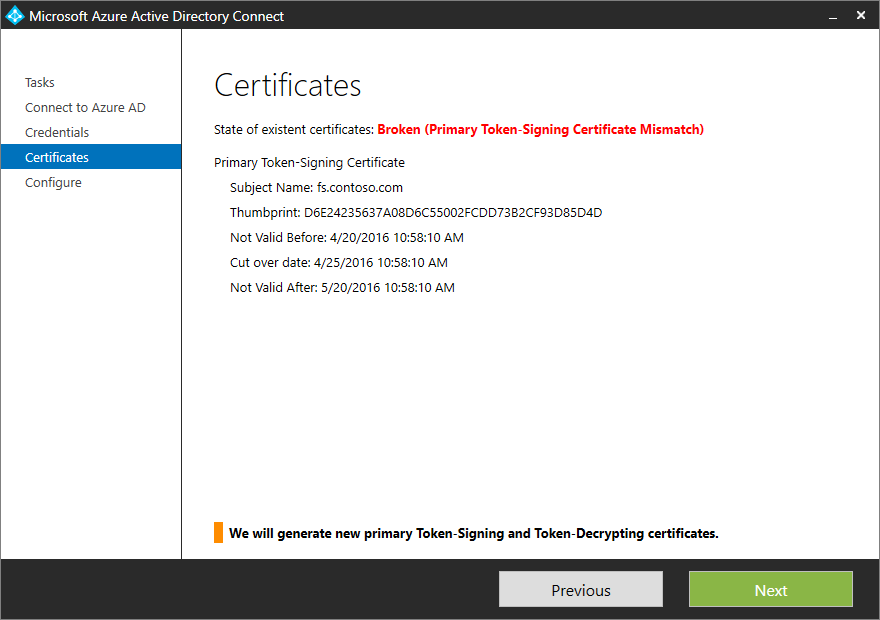The width and height of the screenshot is (880, 620).
Task: Click the 'Cut over date: 4/25/2016' line
Action: (x=339, y=263)
